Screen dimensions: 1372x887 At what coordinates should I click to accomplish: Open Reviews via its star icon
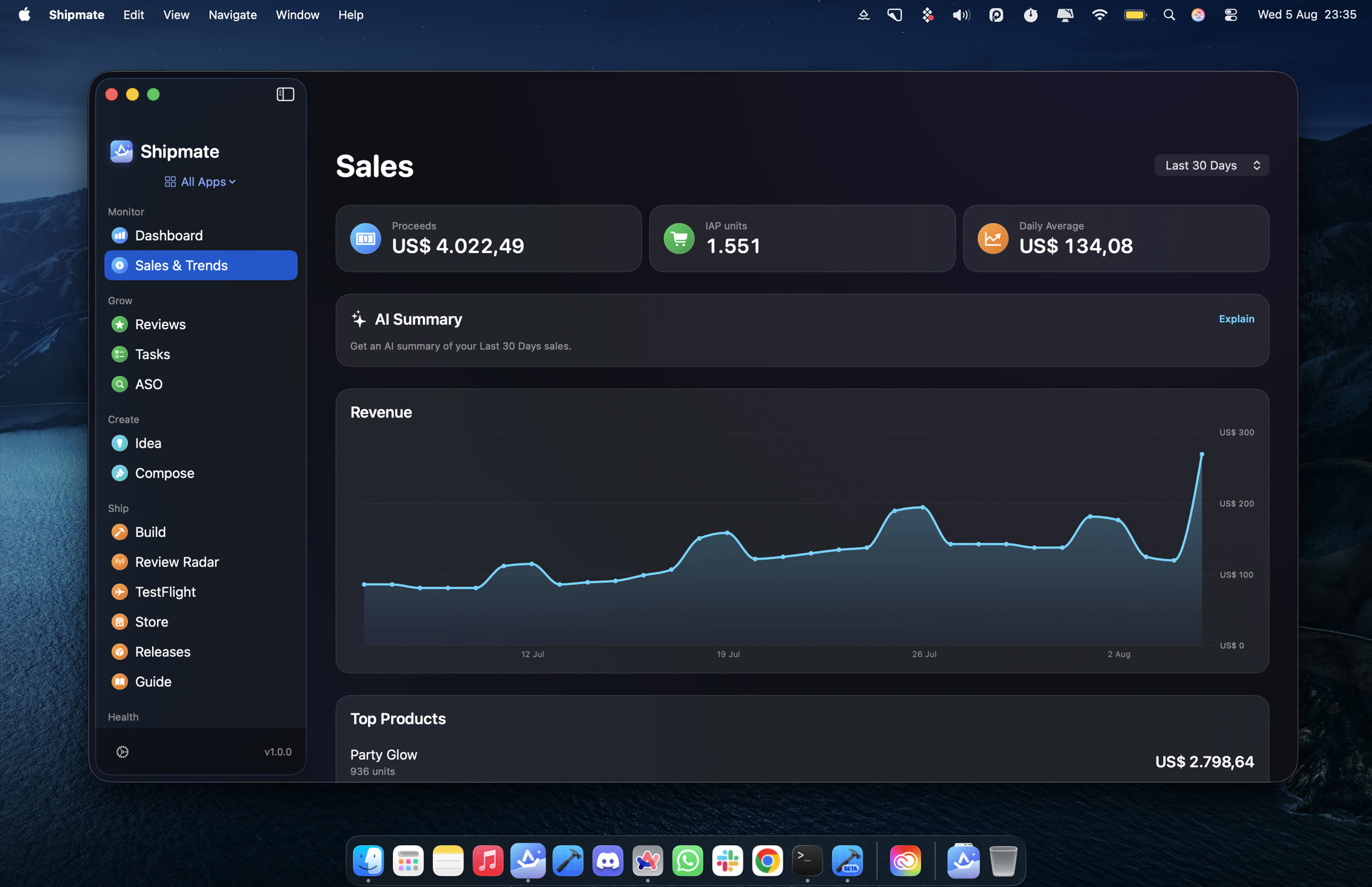click(x=119, y=324)
